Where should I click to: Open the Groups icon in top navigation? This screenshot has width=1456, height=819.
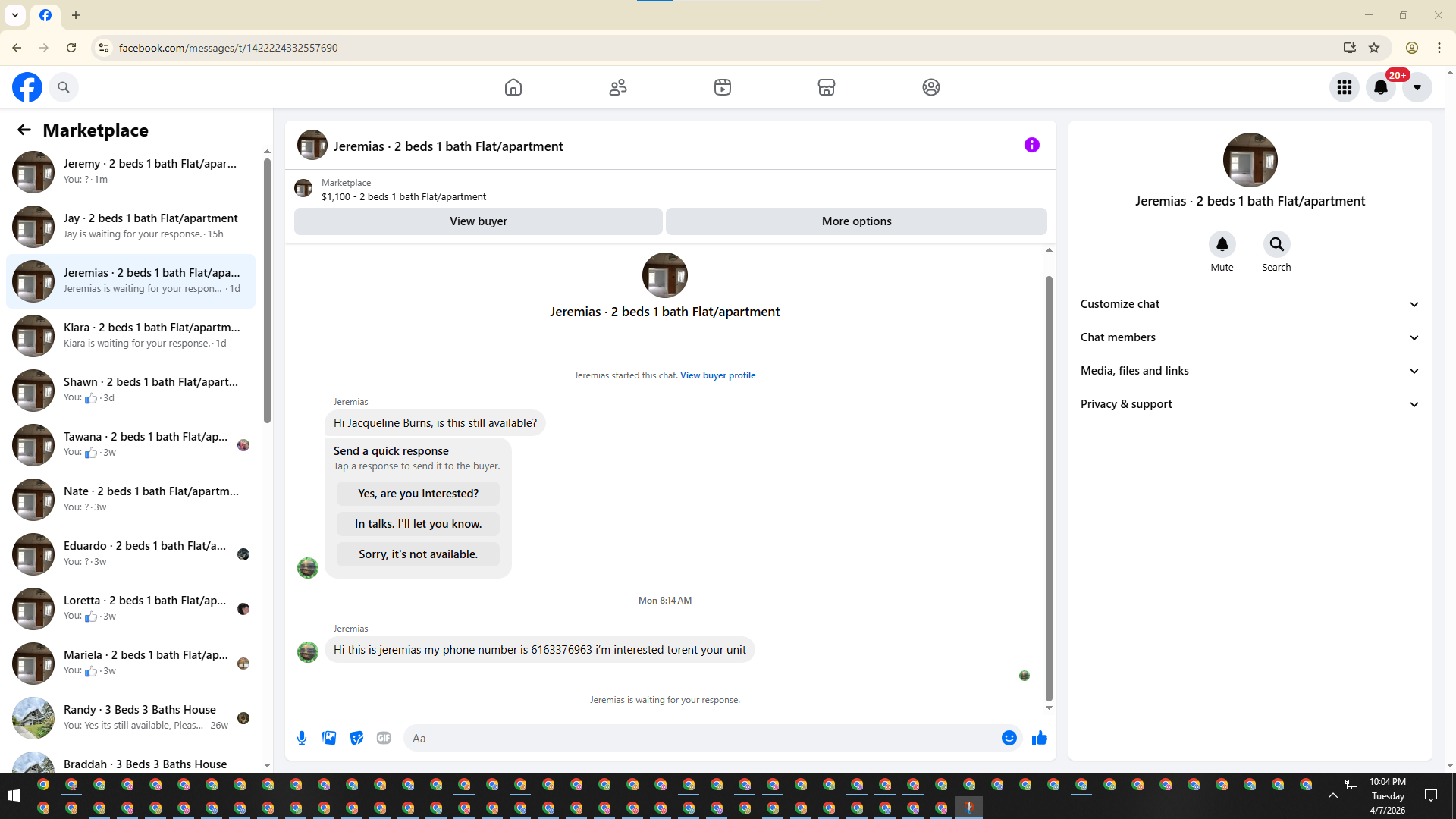tap(931, 87)
